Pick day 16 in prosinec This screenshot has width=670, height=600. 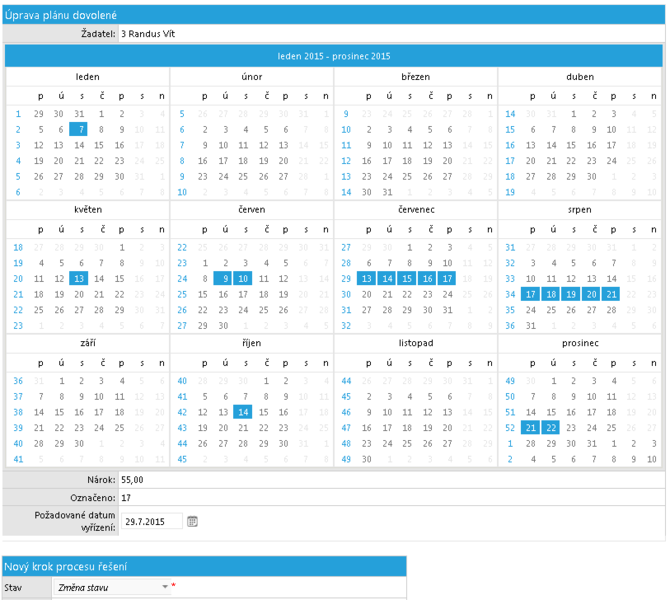571,412
